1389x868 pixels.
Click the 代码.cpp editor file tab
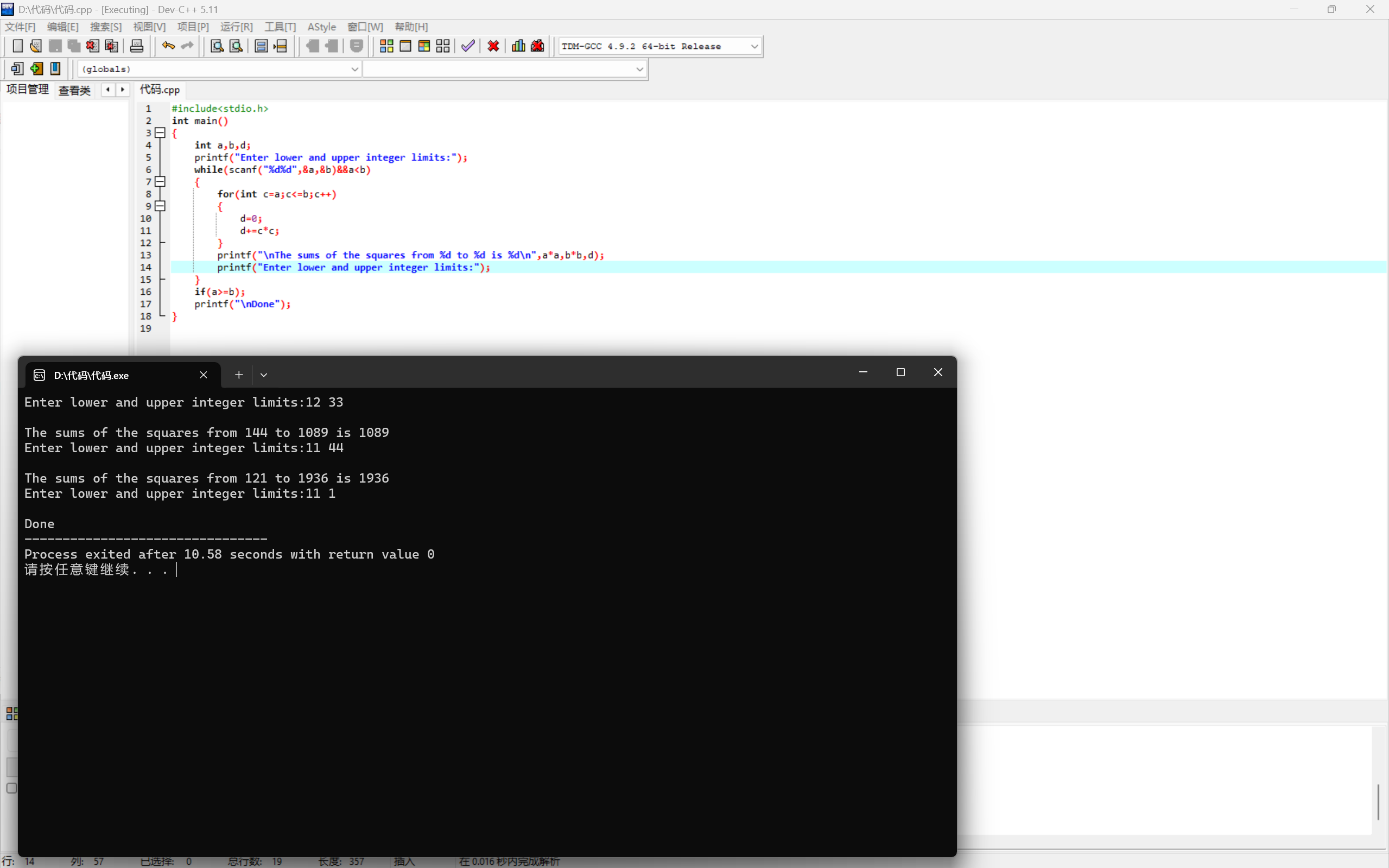coord(160,90)
